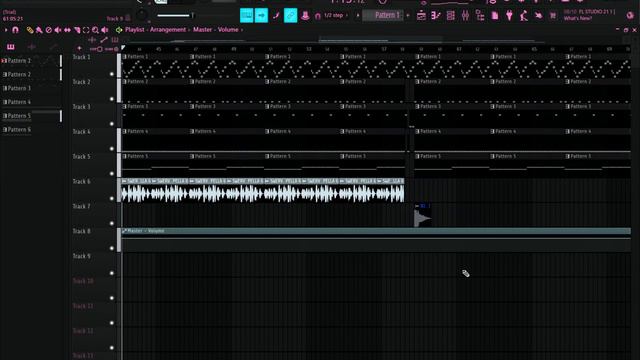Click multilink to controllers icon
This screenshot has height=360, width=640.
[x=305, y=16]
